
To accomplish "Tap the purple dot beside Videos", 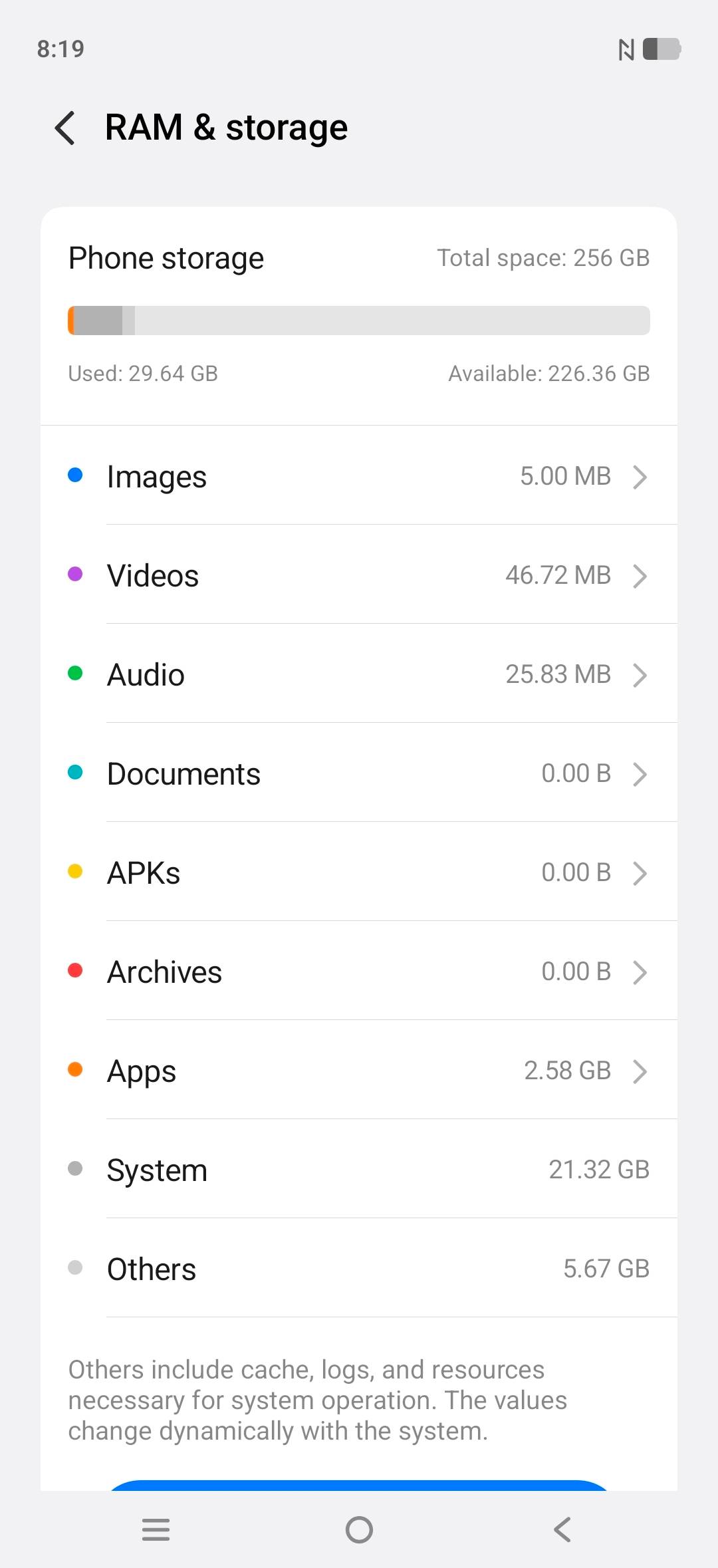I will point(75,574).
